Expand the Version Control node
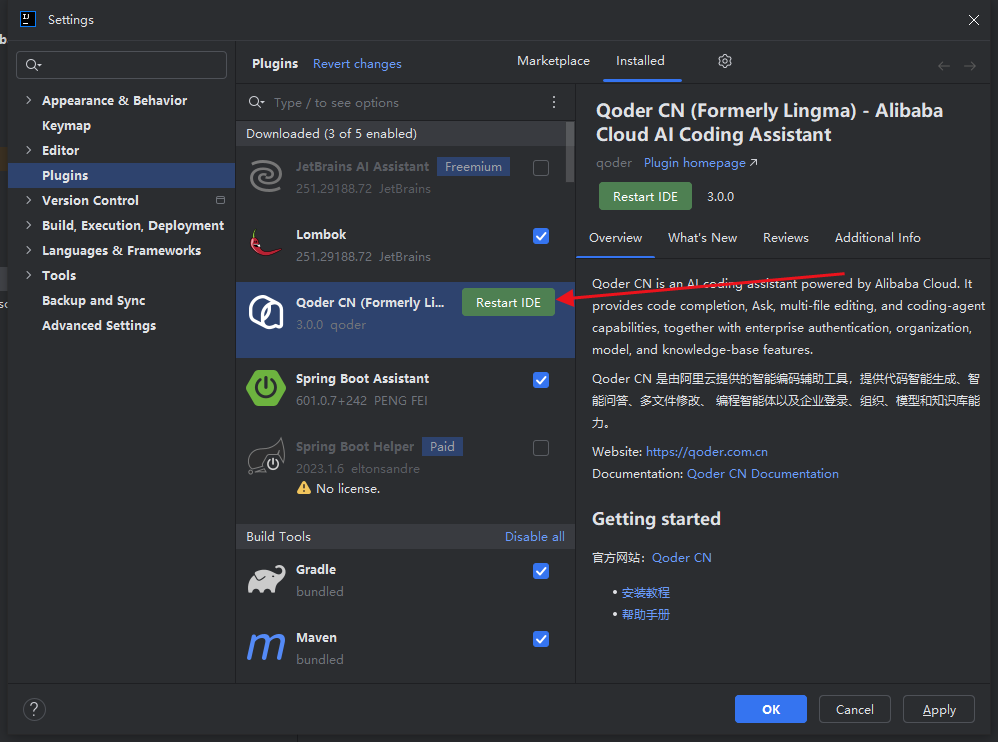 click(28, 200)
